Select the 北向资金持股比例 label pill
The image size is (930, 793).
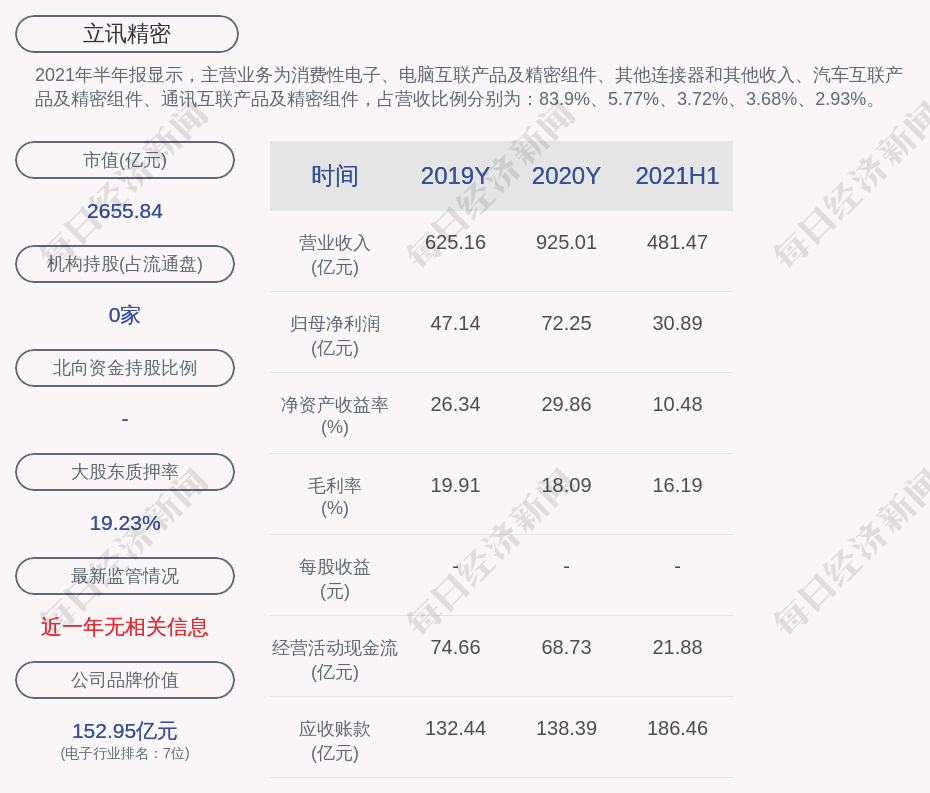tap(125, 368)
